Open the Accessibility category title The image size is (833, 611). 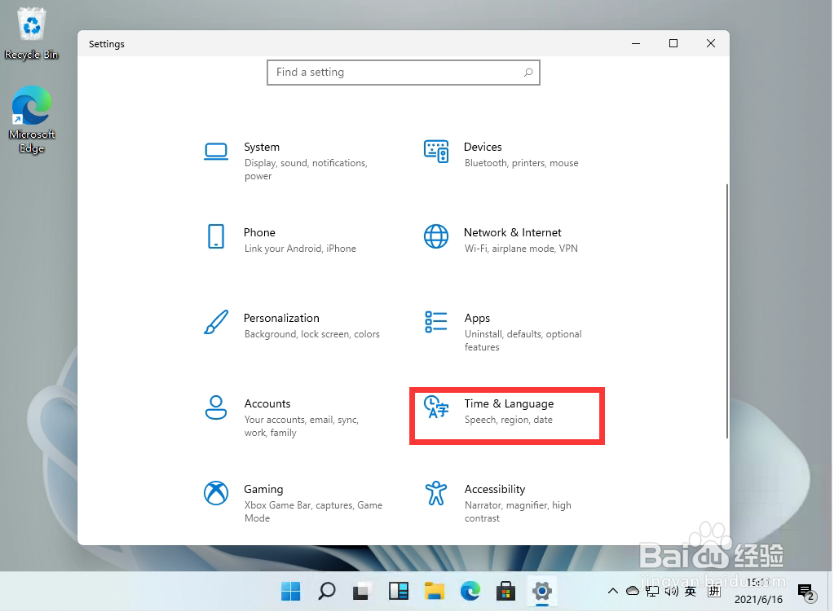(495, 489)
